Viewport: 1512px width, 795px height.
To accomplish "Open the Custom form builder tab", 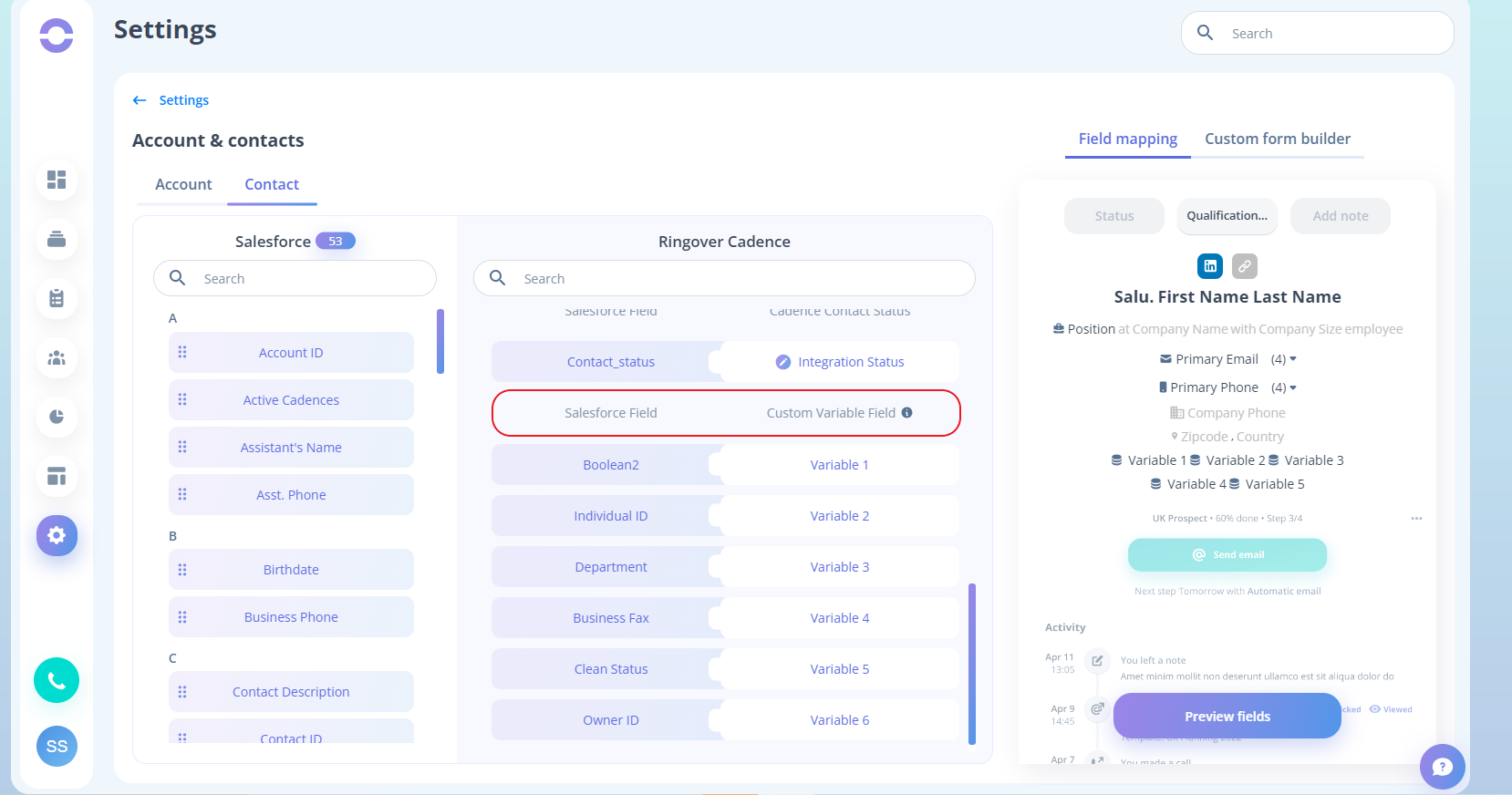I will (1278, 139).
